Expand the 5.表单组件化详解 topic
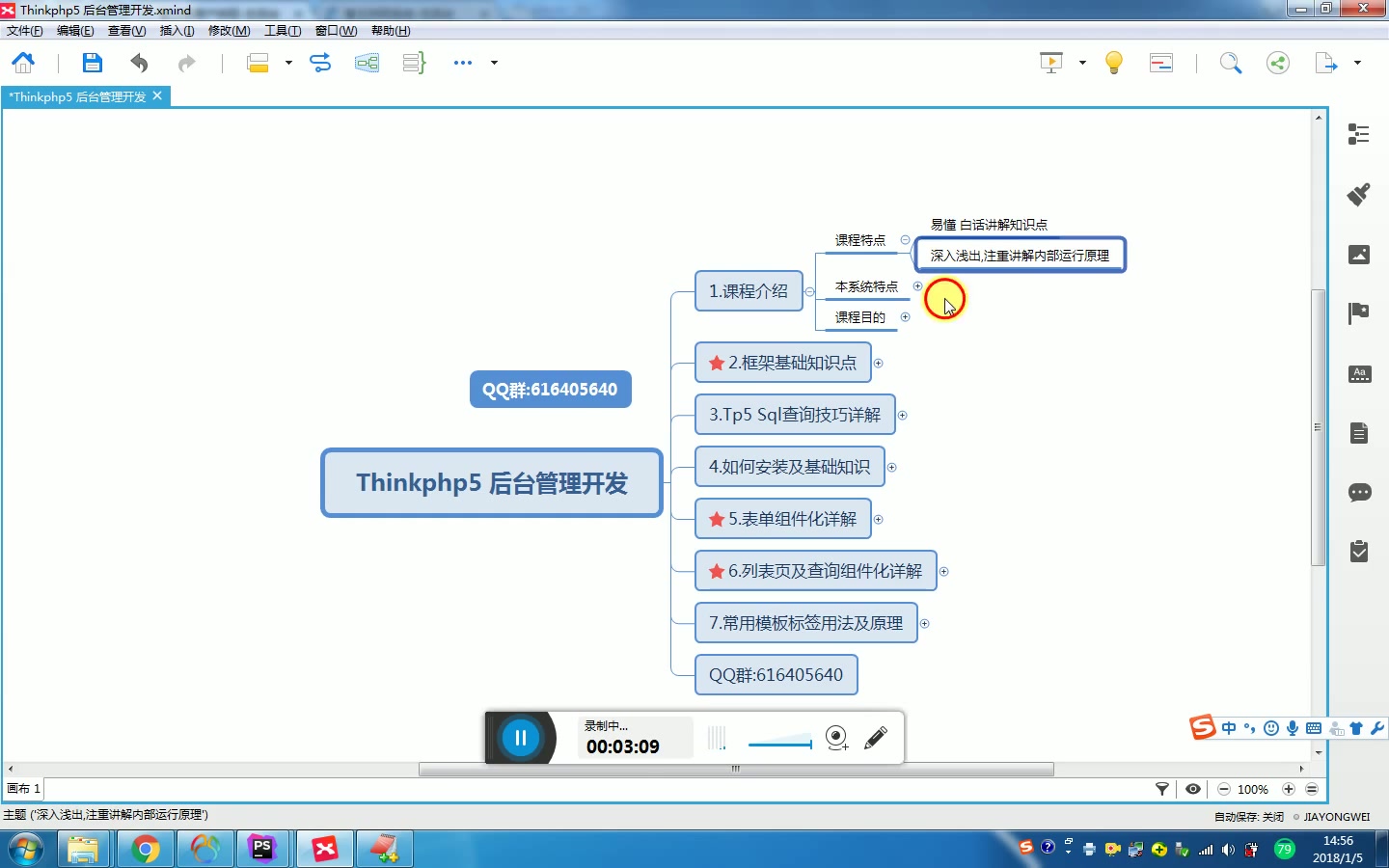Image resolution: width=1389 pixels, height=868 pixels. (x=878, y=520)
